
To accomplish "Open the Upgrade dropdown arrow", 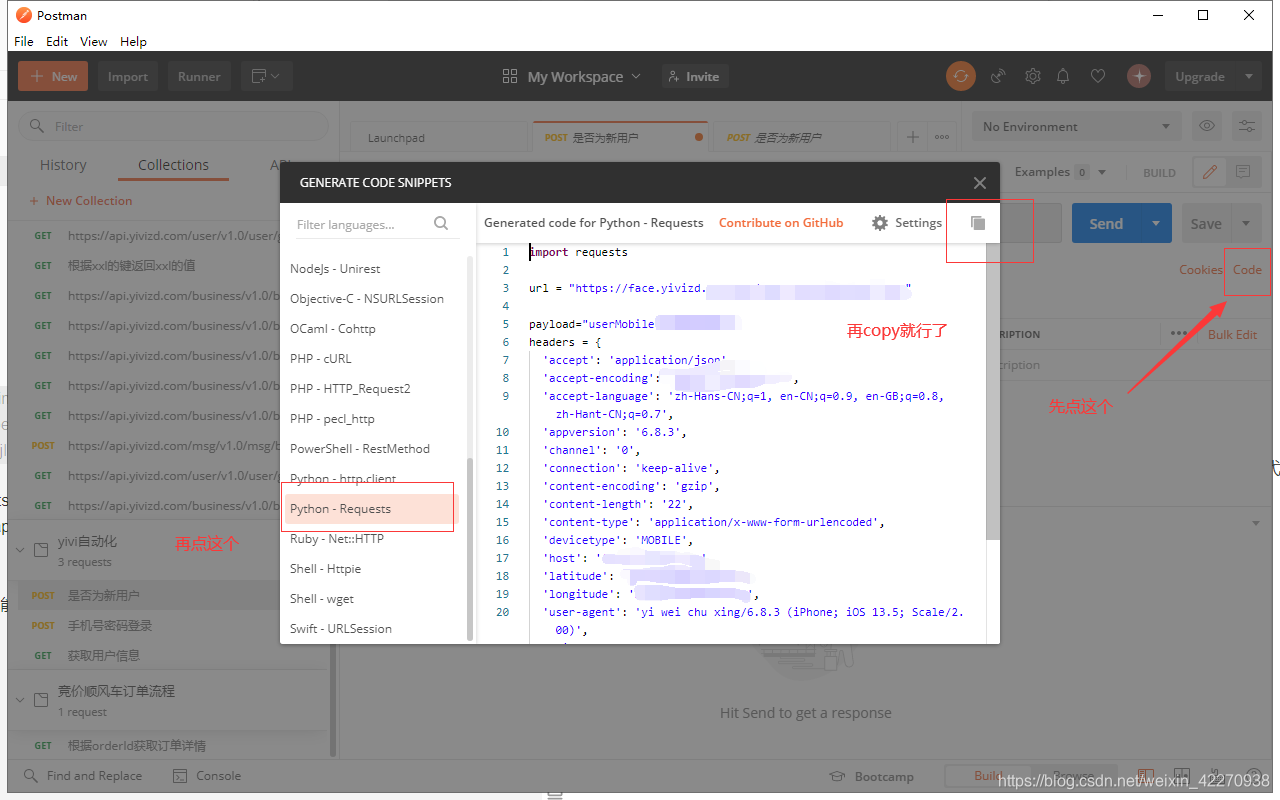I will click(1249, 76).
